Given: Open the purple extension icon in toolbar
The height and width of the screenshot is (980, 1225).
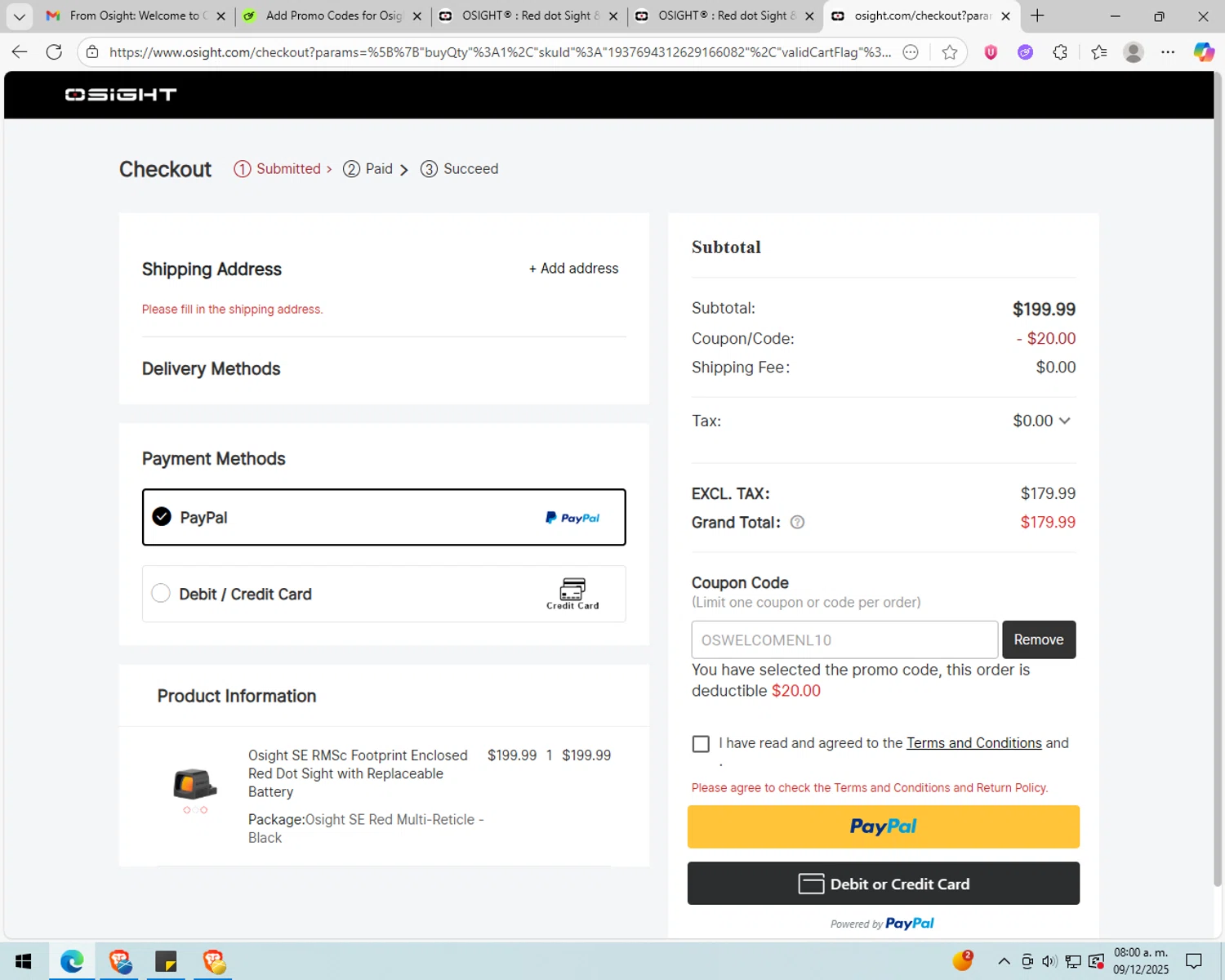Looking at the screenshot, I should [1025, 52].
